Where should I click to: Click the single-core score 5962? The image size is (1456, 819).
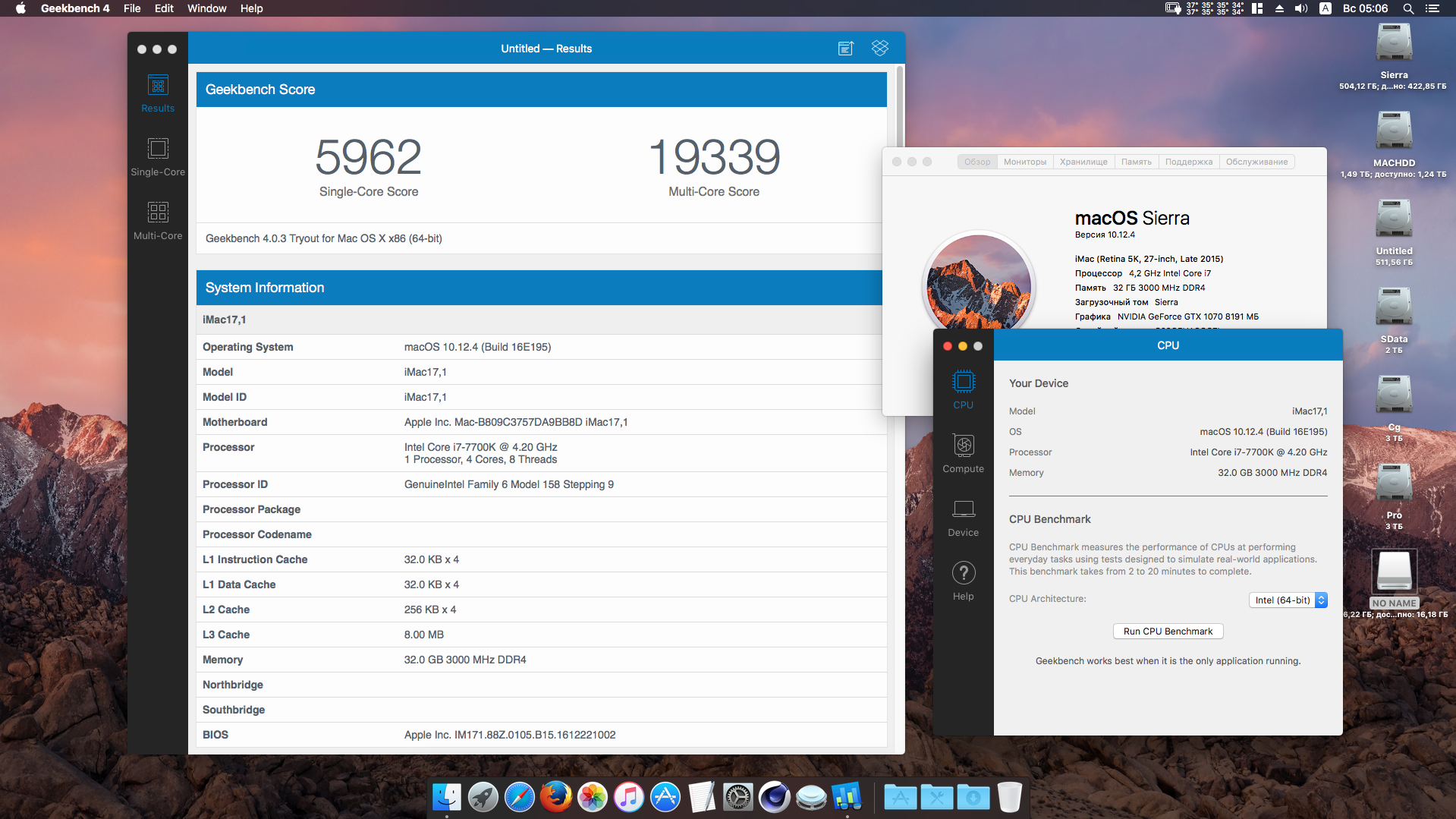(369, 157)
